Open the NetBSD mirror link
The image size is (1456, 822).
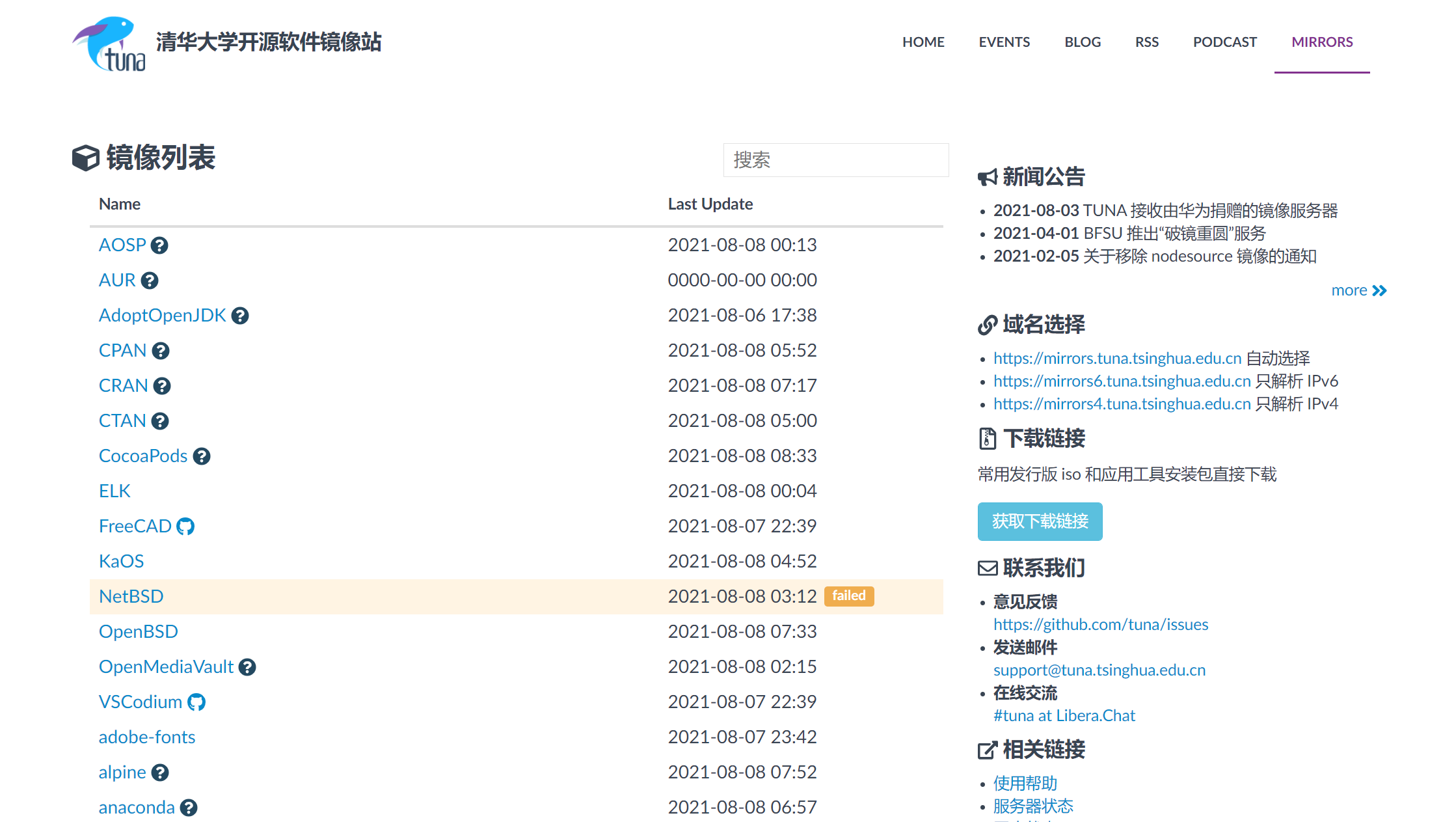click(x=131, y=596)
